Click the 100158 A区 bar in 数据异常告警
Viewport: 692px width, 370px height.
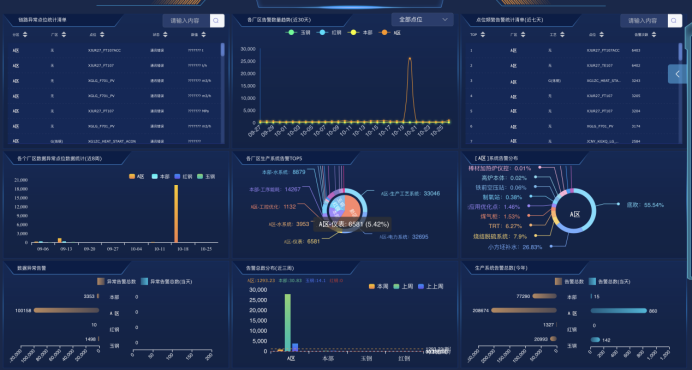[x=66, y=310]
